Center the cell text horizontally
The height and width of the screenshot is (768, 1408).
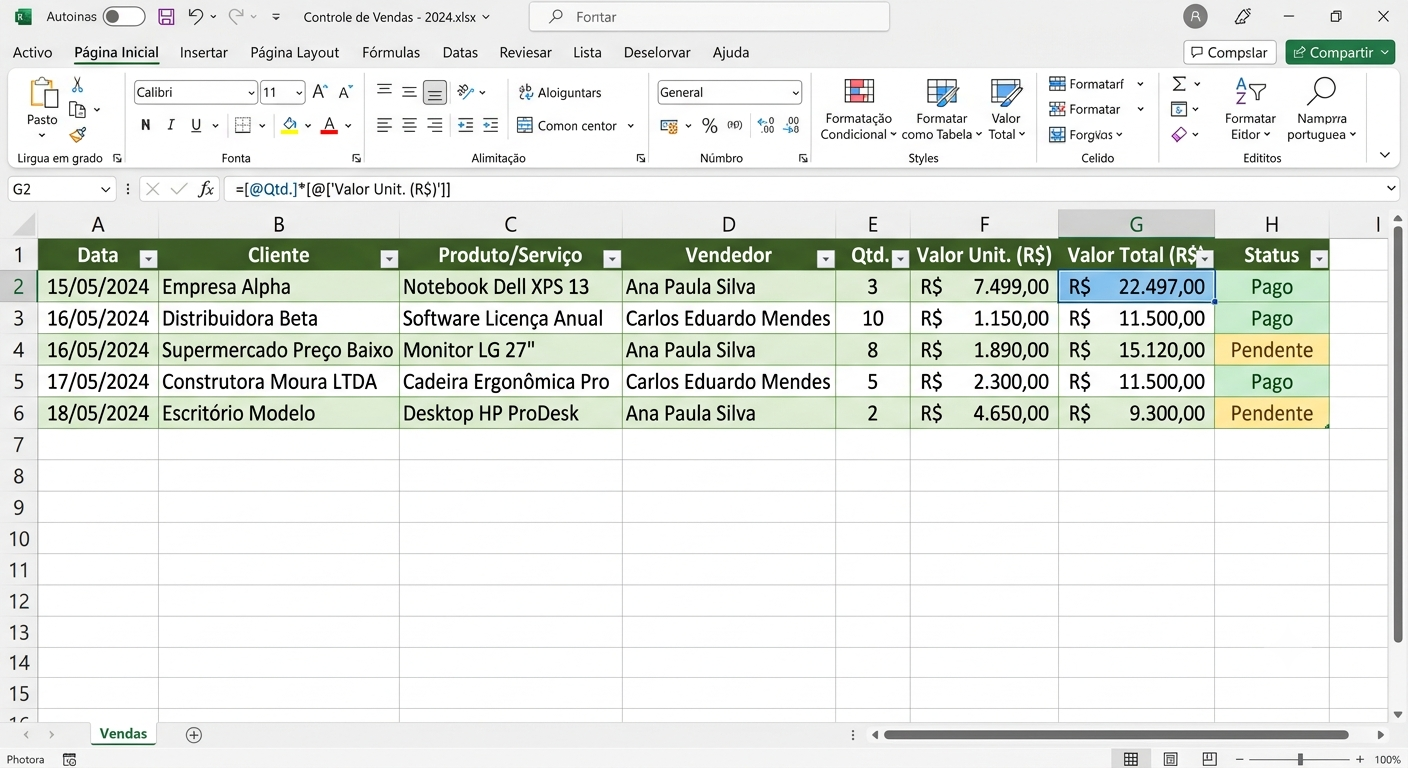tap(409, 125)
